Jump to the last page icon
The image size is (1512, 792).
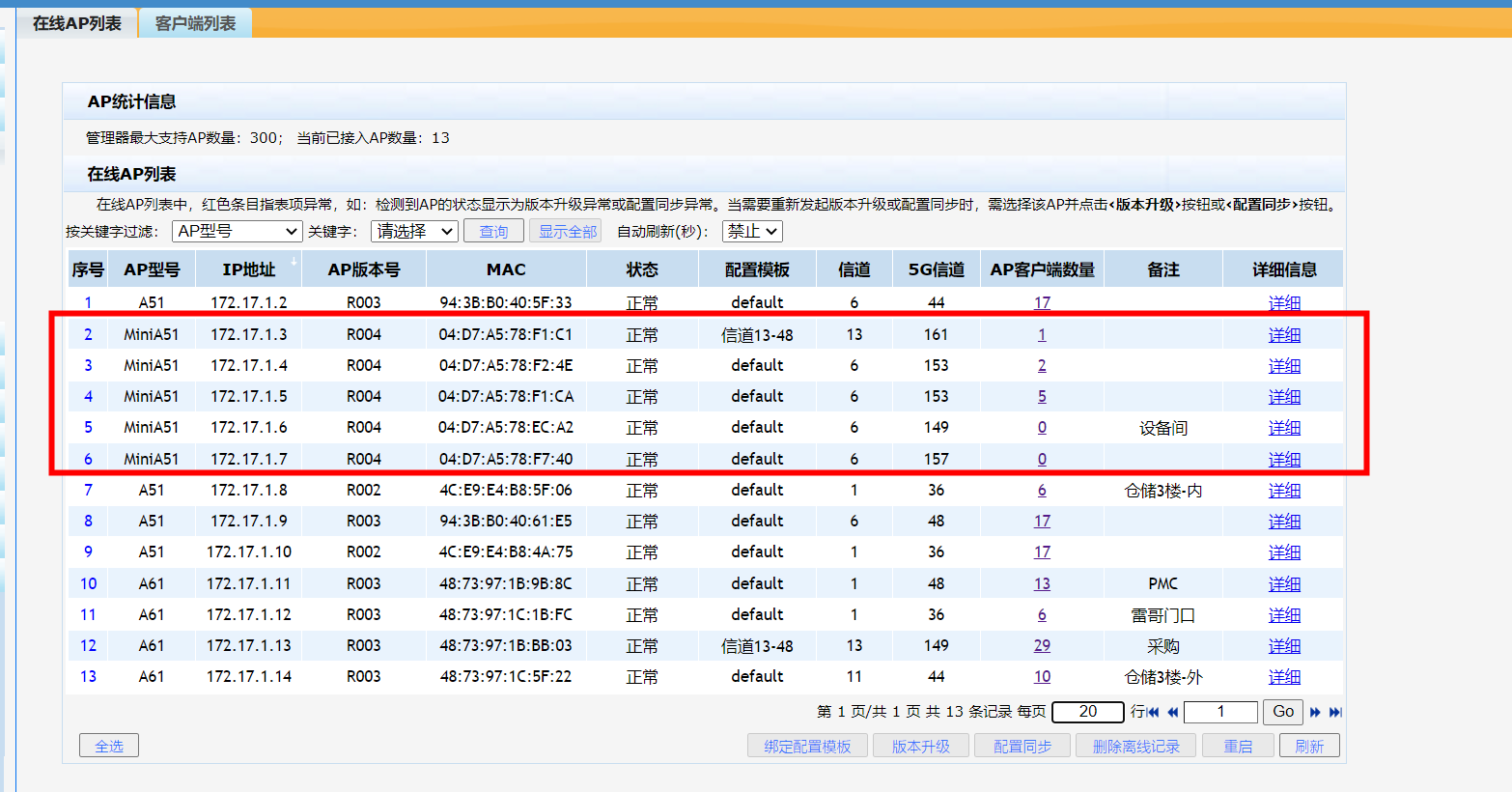[x=1335, y=713]
